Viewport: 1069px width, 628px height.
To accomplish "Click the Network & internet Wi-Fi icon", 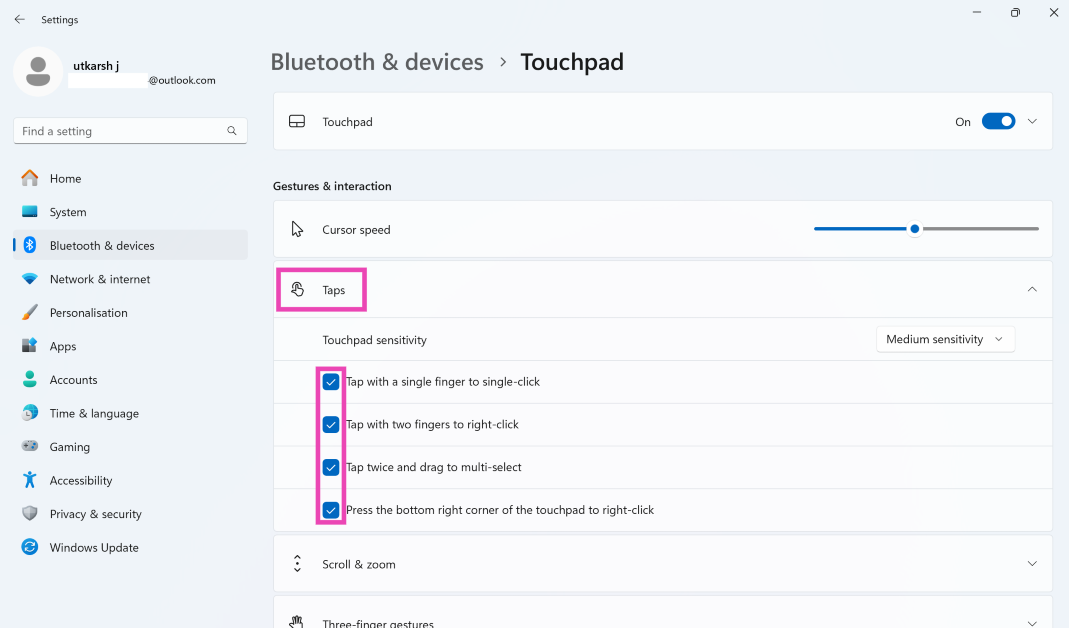I will 30,279.
